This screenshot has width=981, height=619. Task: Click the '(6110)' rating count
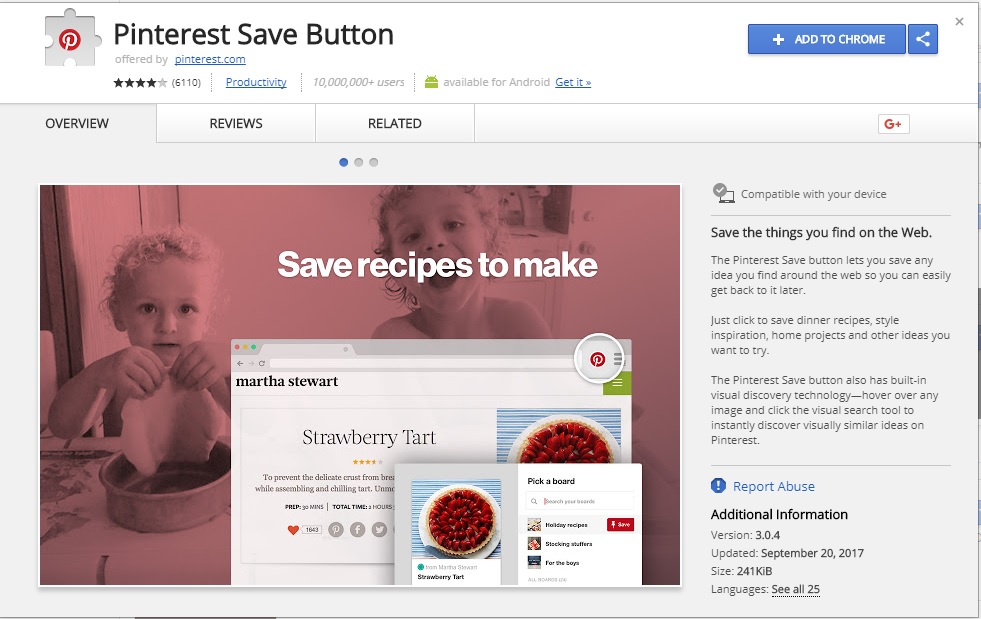click(x=186, y=83)
